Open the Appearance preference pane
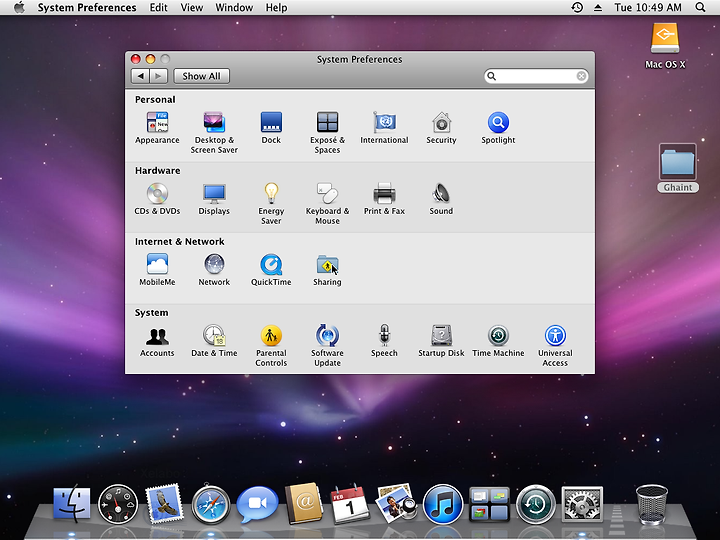This screenshot has height=540, width=720. pos(157,128)
